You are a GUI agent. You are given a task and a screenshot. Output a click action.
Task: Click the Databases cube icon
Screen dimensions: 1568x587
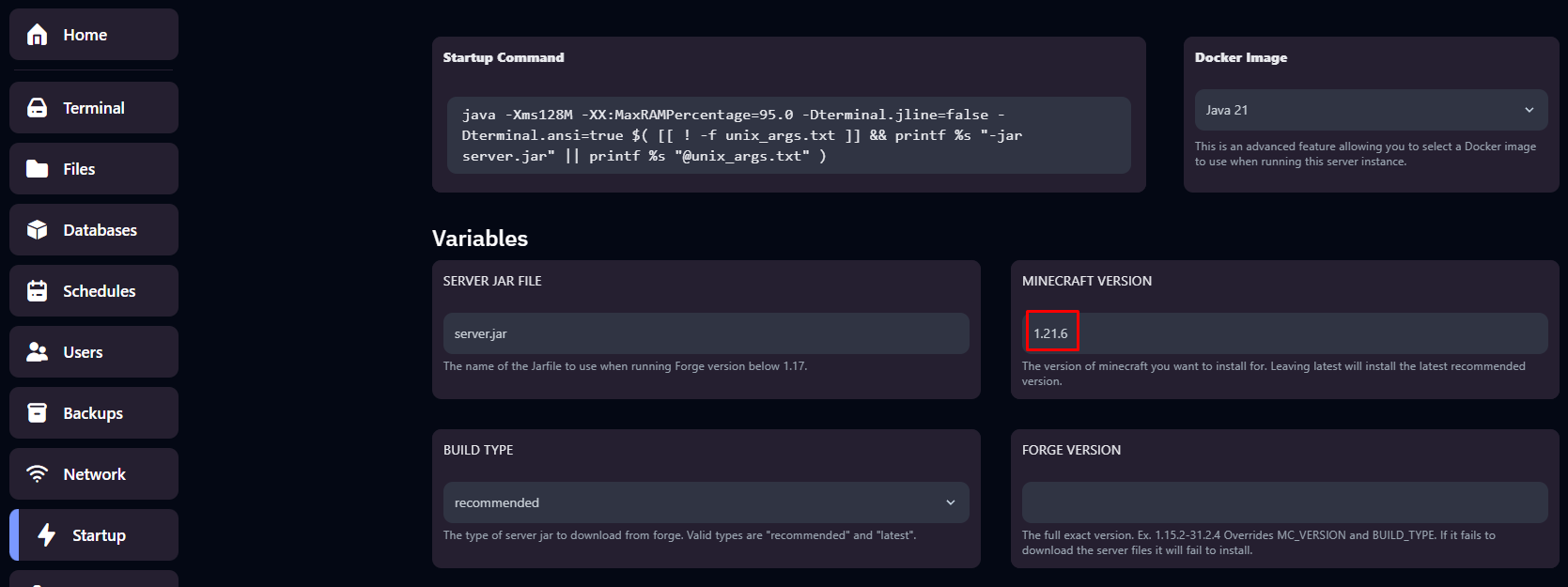[x=38, y=230]
